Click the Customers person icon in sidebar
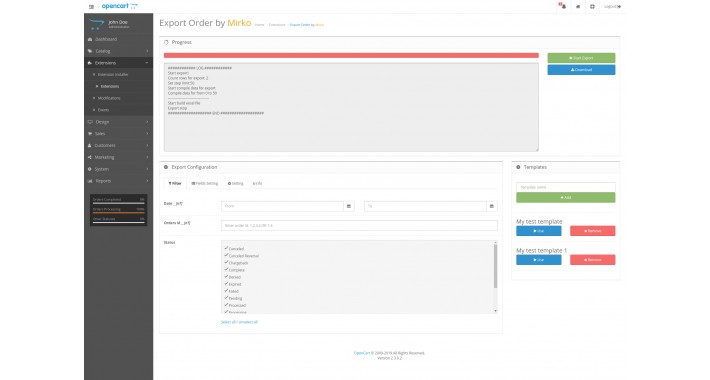This screenshot has width=710, height=380. click(90, 145)
